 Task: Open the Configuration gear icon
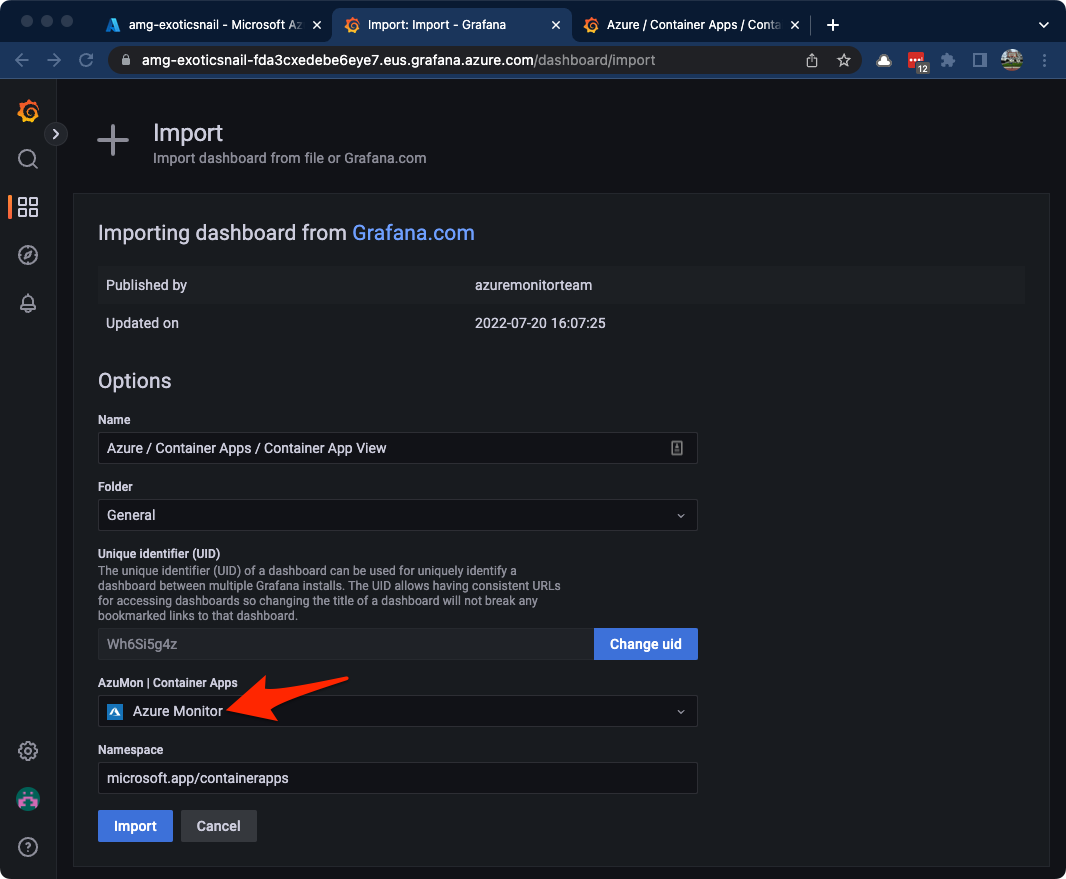28,751
